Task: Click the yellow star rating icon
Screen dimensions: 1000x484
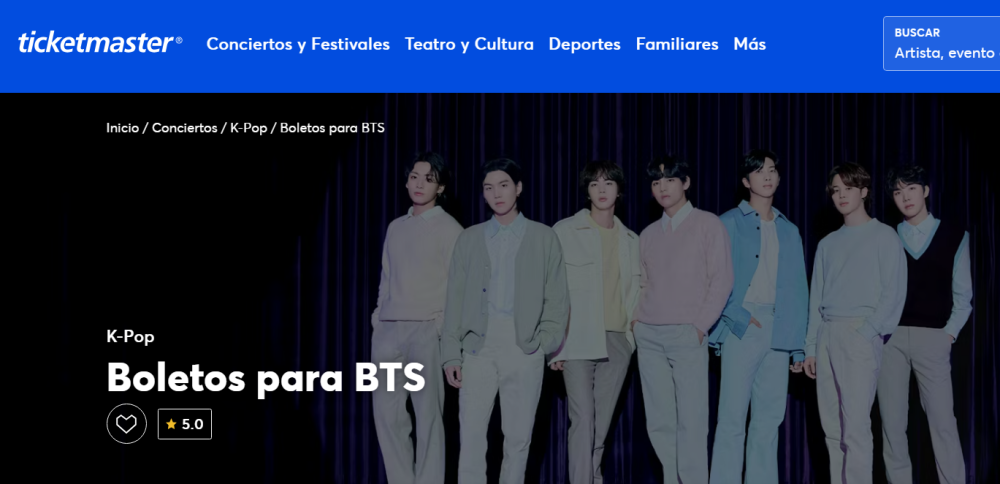Action: click(171, 424)
